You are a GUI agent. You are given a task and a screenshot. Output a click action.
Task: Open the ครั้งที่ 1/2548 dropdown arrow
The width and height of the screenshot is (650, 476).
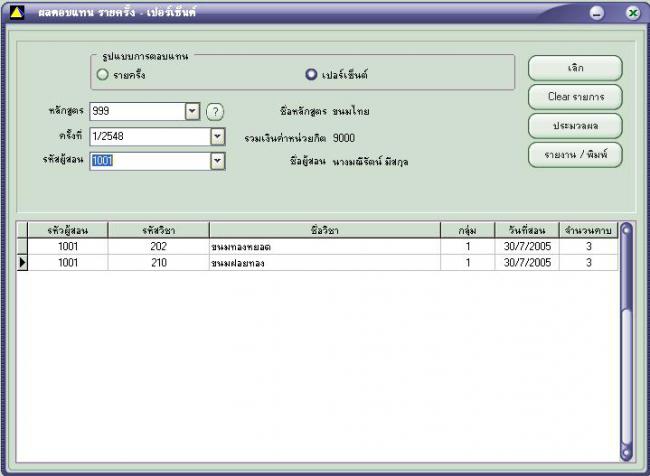(218, 136)
